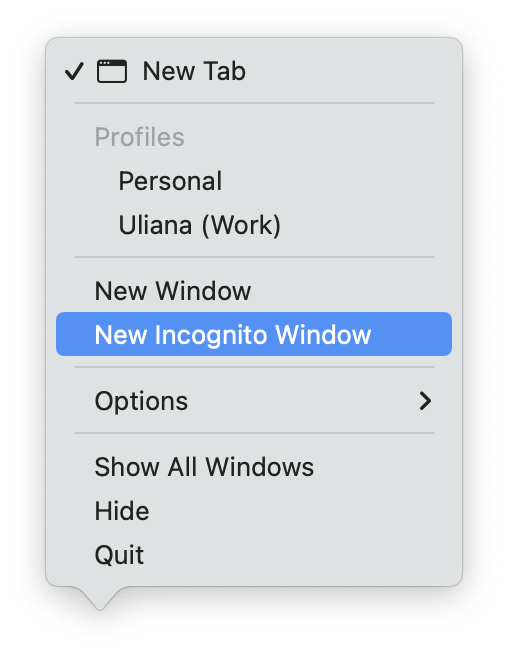Select Show All Windows
This screenshot has width=508, height=668.
[254, 467]
